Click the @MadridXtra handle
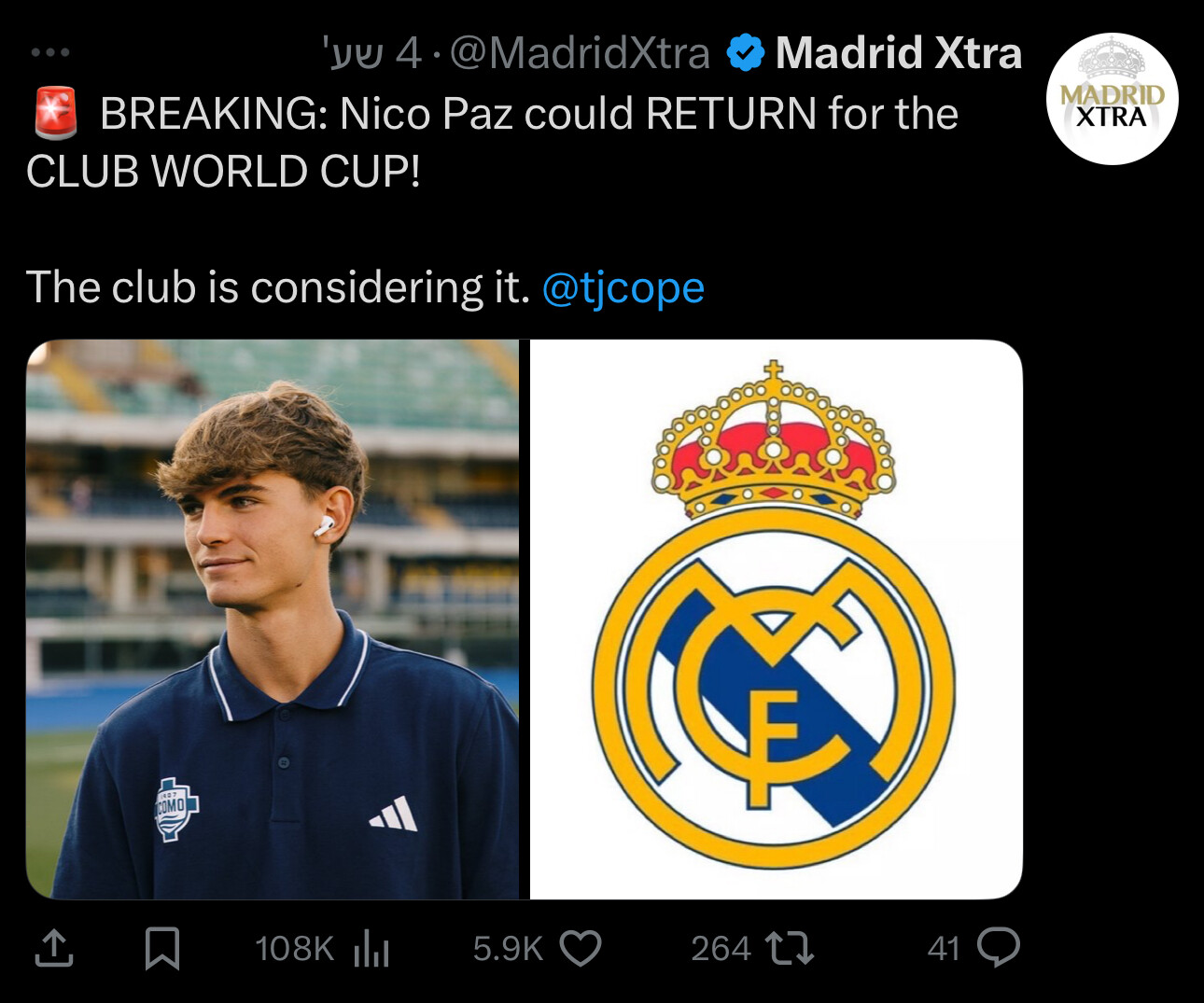1204x1003 pixels. (x=580, y=53)
